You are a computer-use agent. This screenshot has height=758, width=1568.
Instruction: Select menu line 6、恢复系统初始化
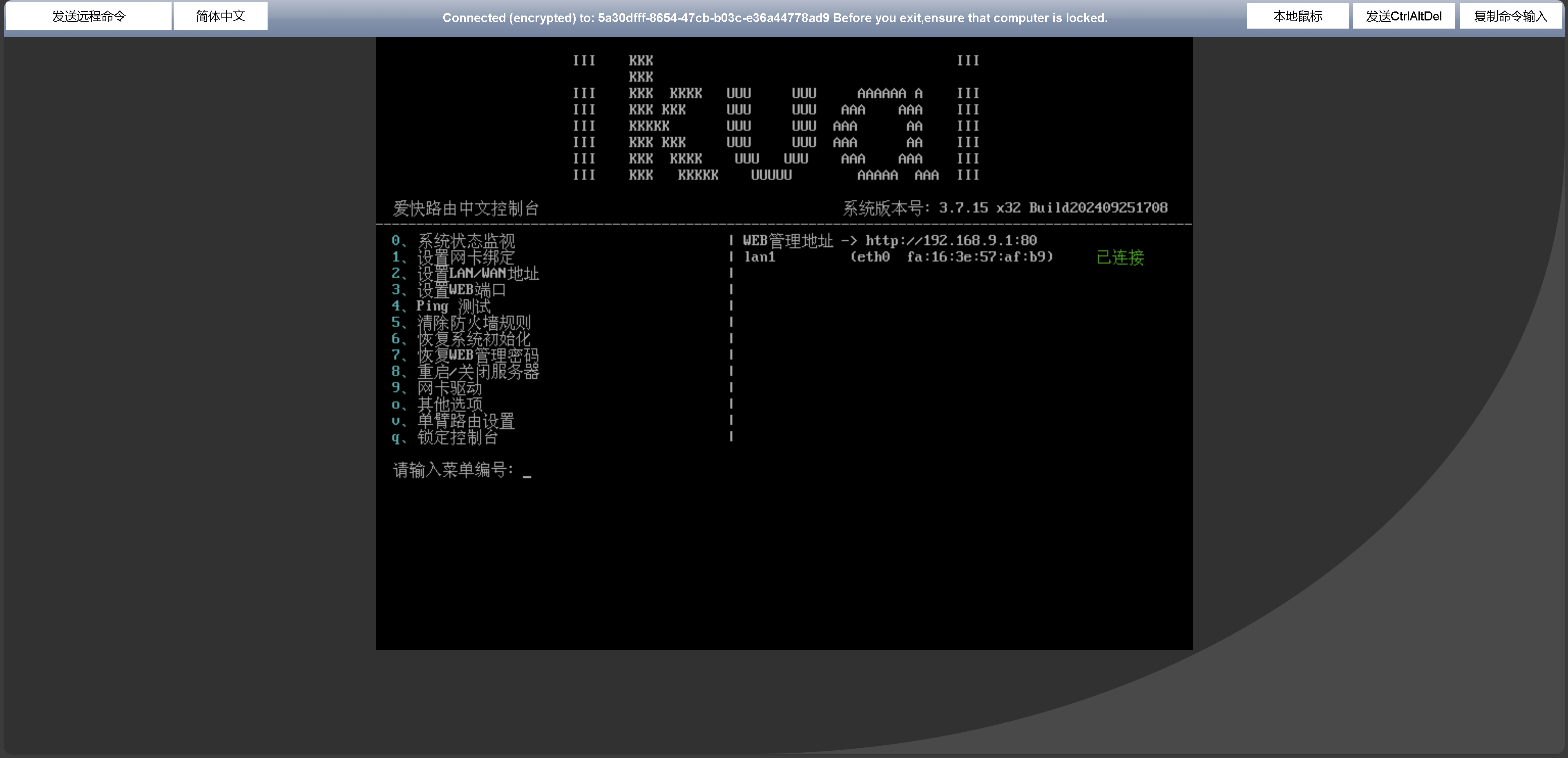(461, 339)
